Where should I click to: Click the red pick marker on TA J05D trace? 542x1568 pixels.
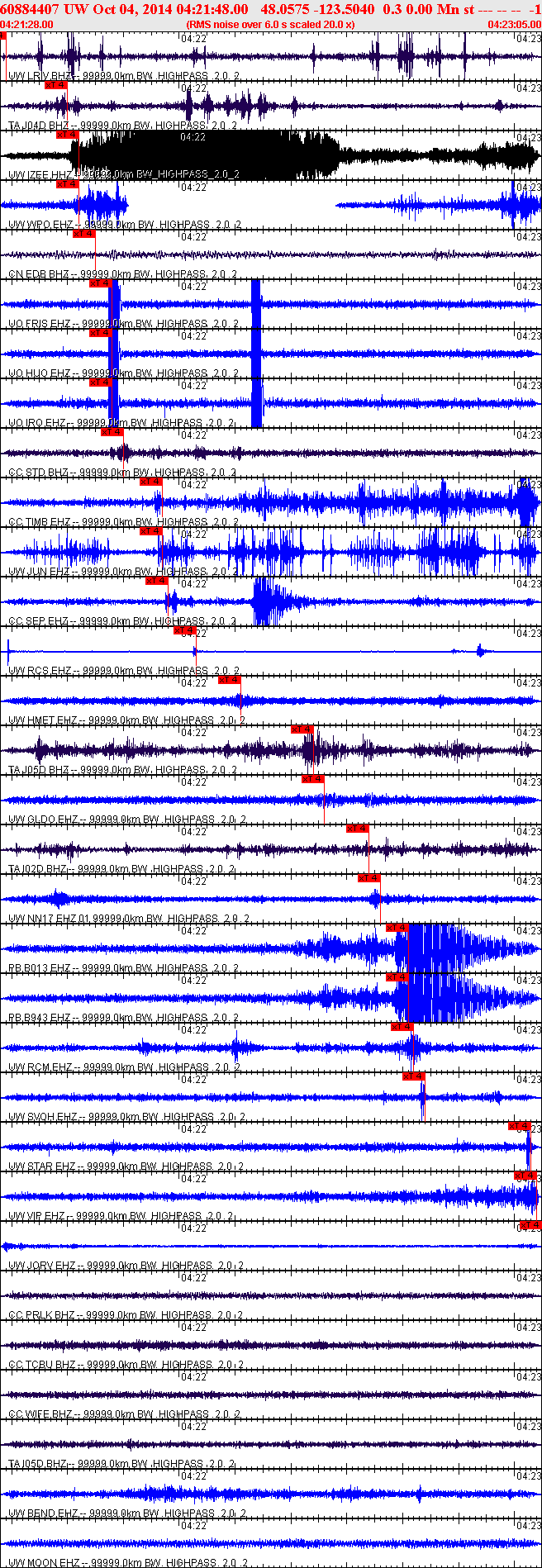[302, 729]
